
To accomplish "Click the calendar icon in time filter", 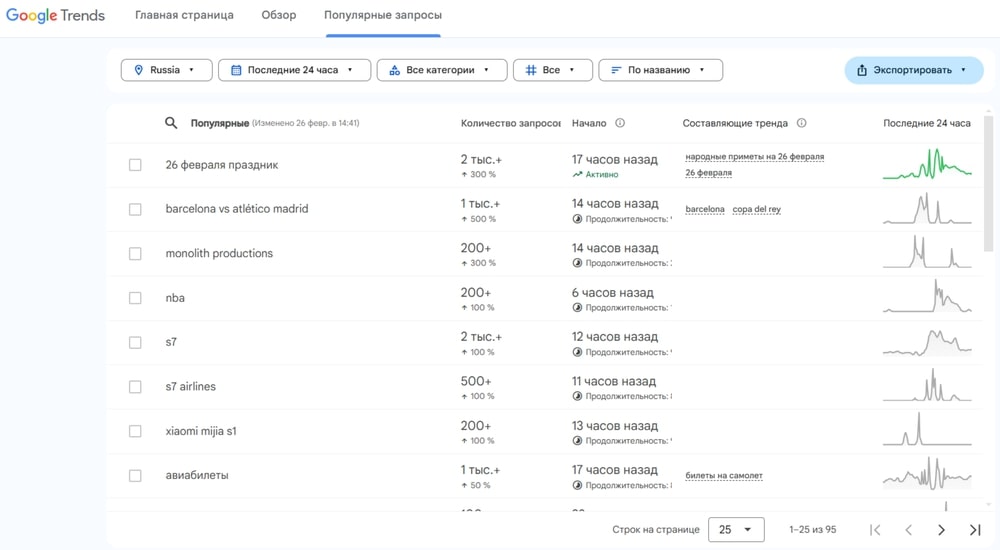I will tap(236, 70).
